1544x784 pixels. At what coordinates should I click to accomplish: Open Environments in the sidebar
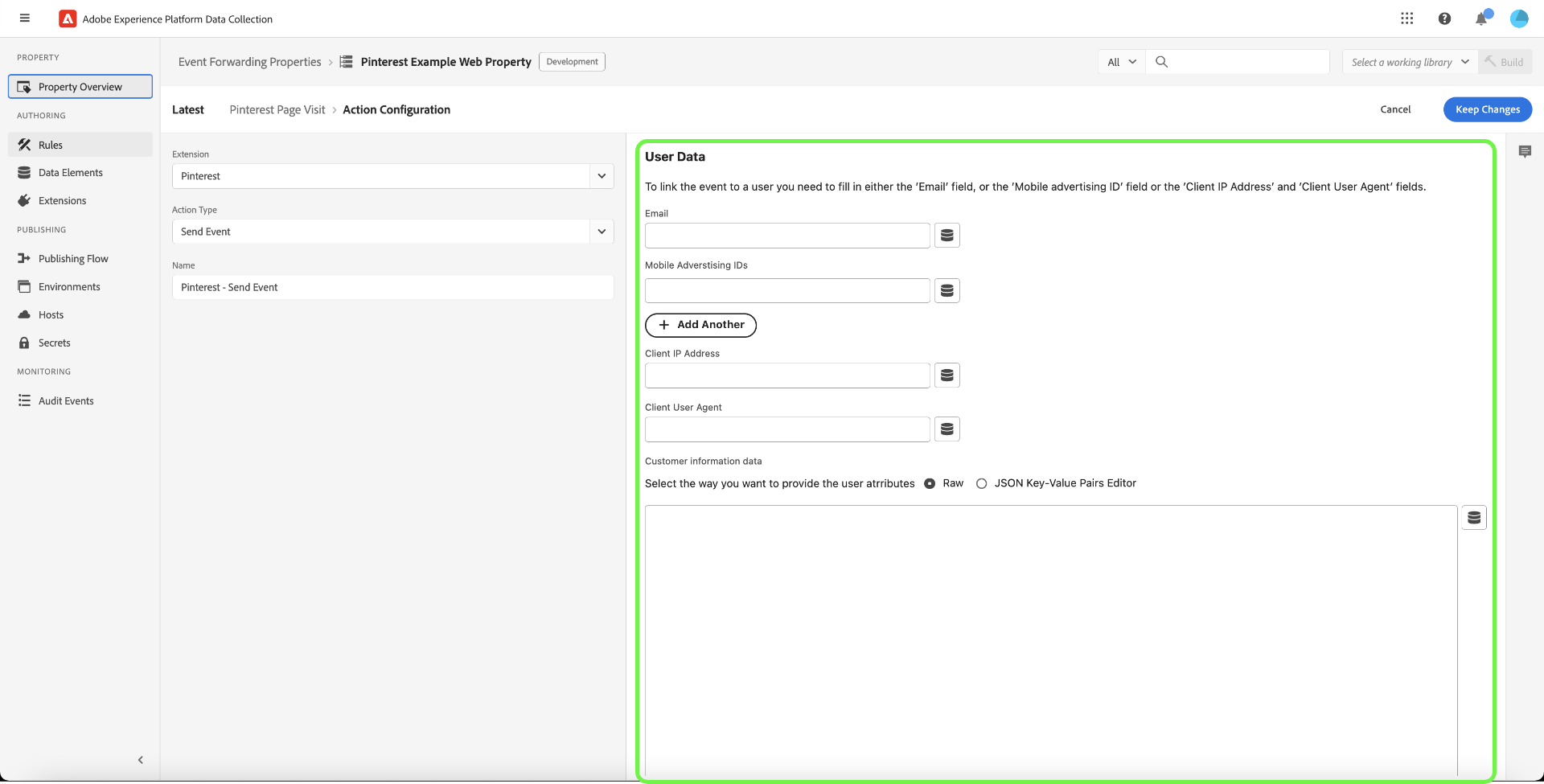coord(80,287)
